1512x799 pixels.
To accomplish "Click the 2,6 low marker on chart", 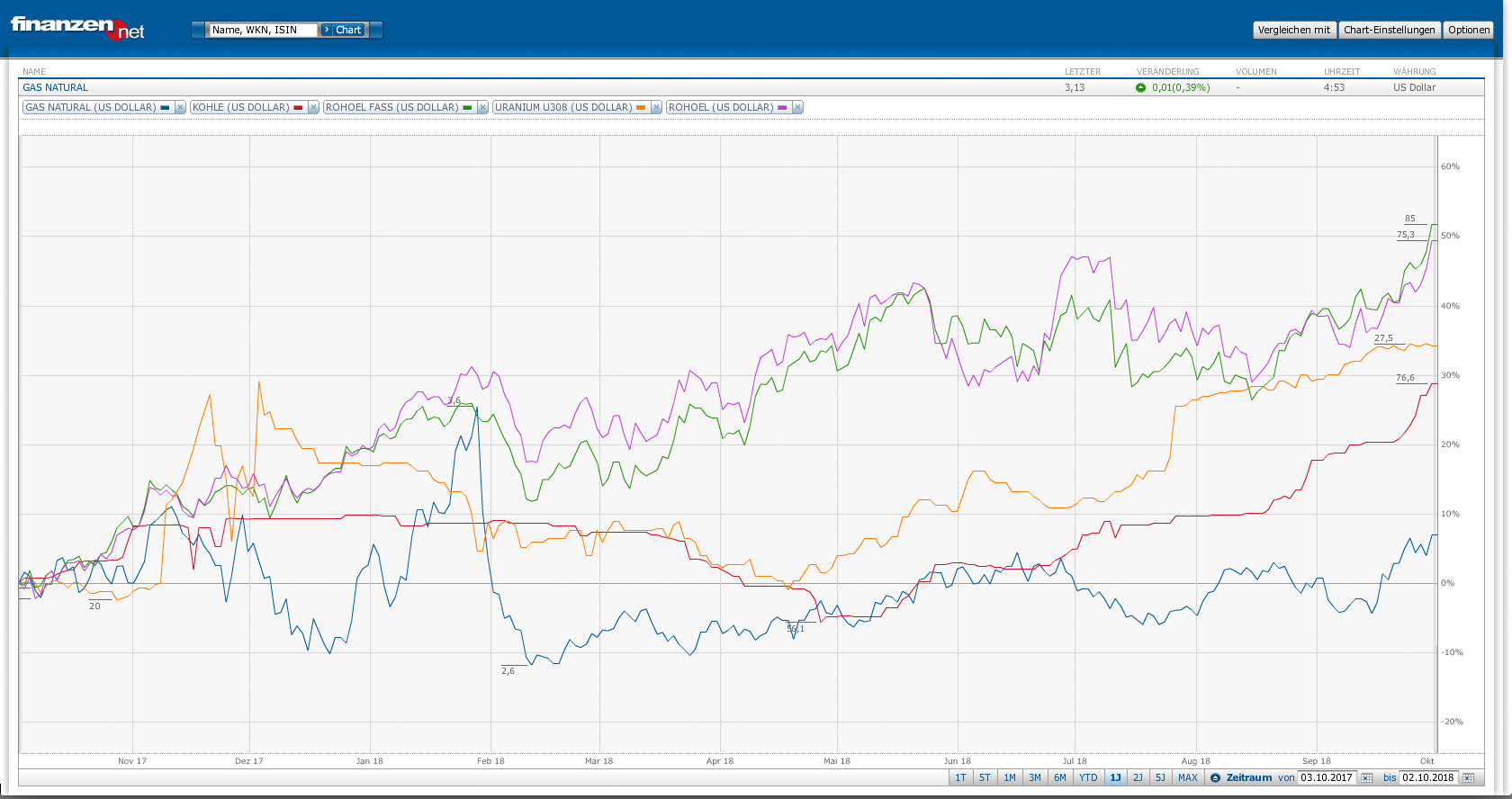I will [508, 671].
